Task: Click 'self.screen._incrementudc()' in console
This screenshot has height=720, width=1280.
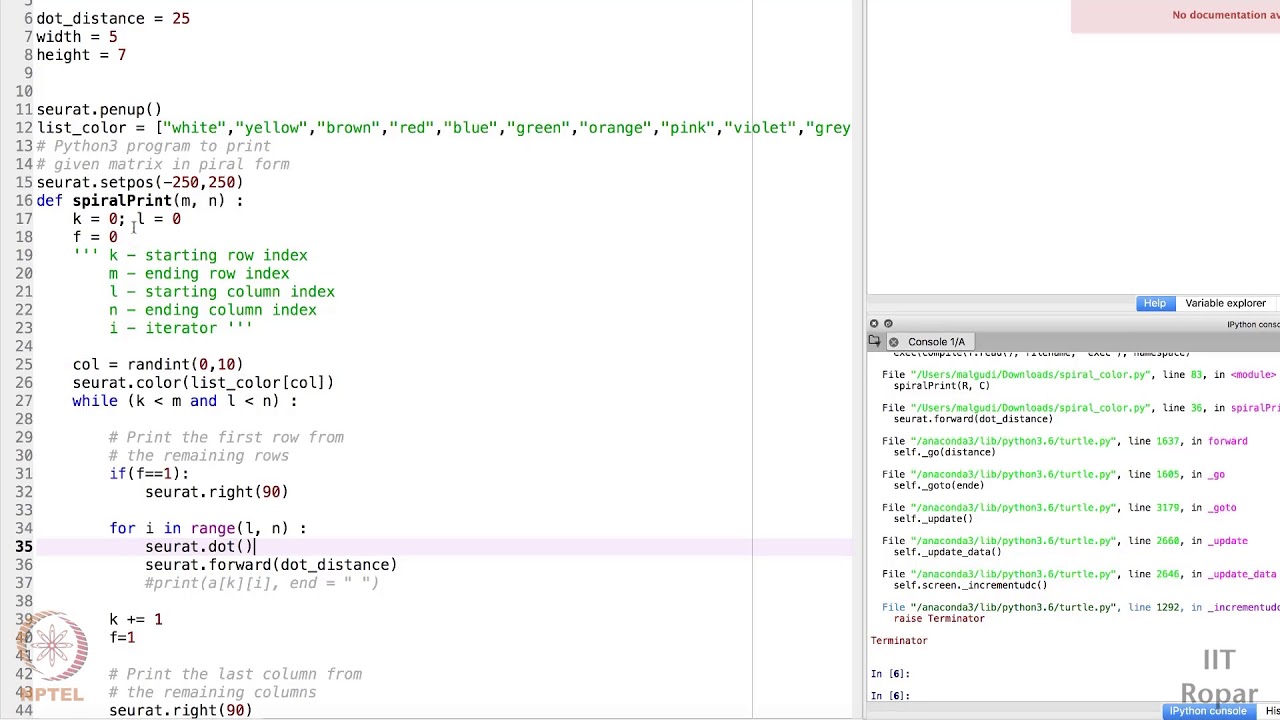Action: tap(970, 585)
